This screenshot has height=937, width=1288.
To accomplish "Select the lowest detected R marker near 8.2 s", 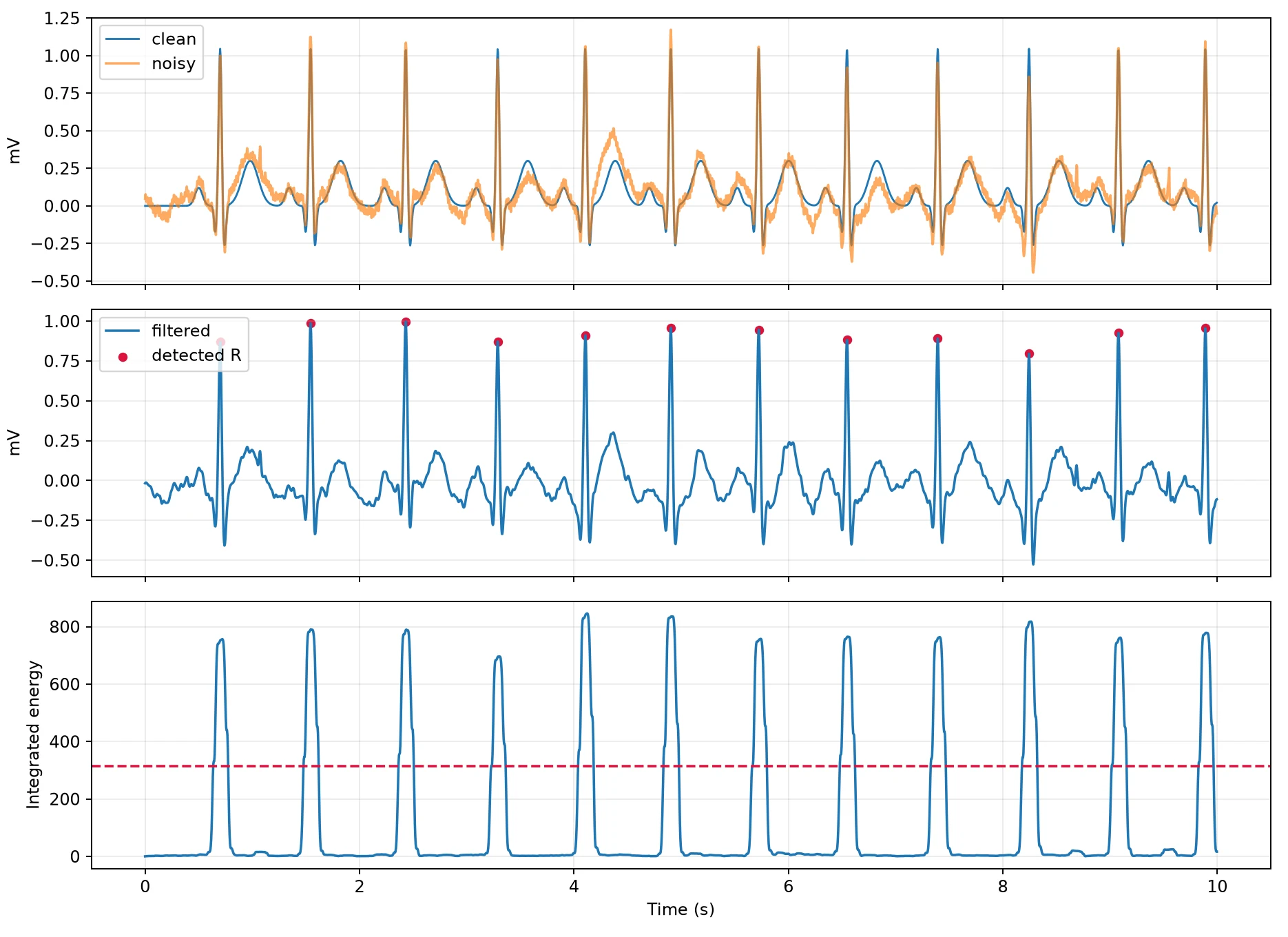I will (x=1029, y=353).
